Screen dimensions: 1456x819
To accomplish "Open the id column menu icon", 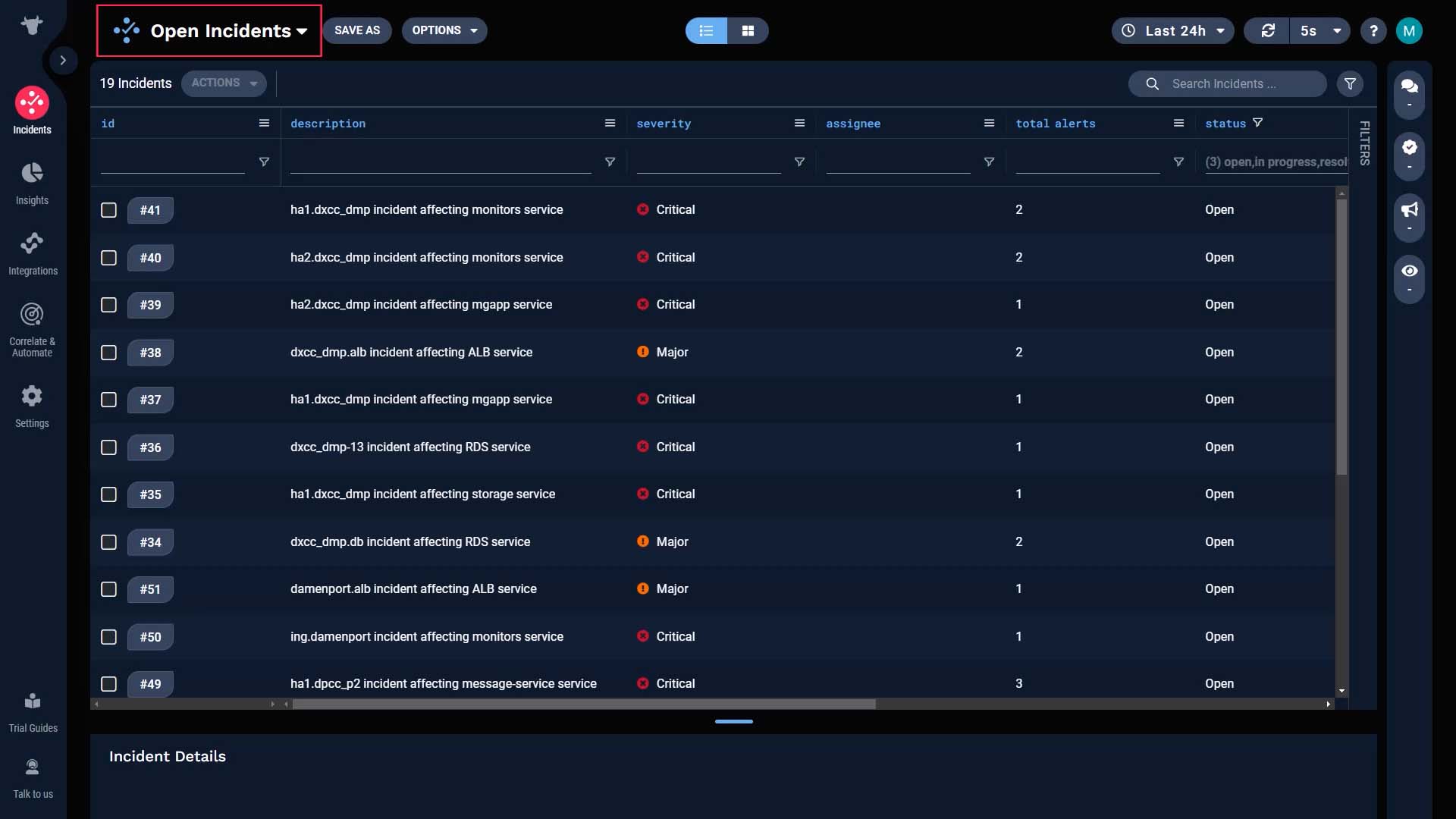I will (x=264, y=123).
